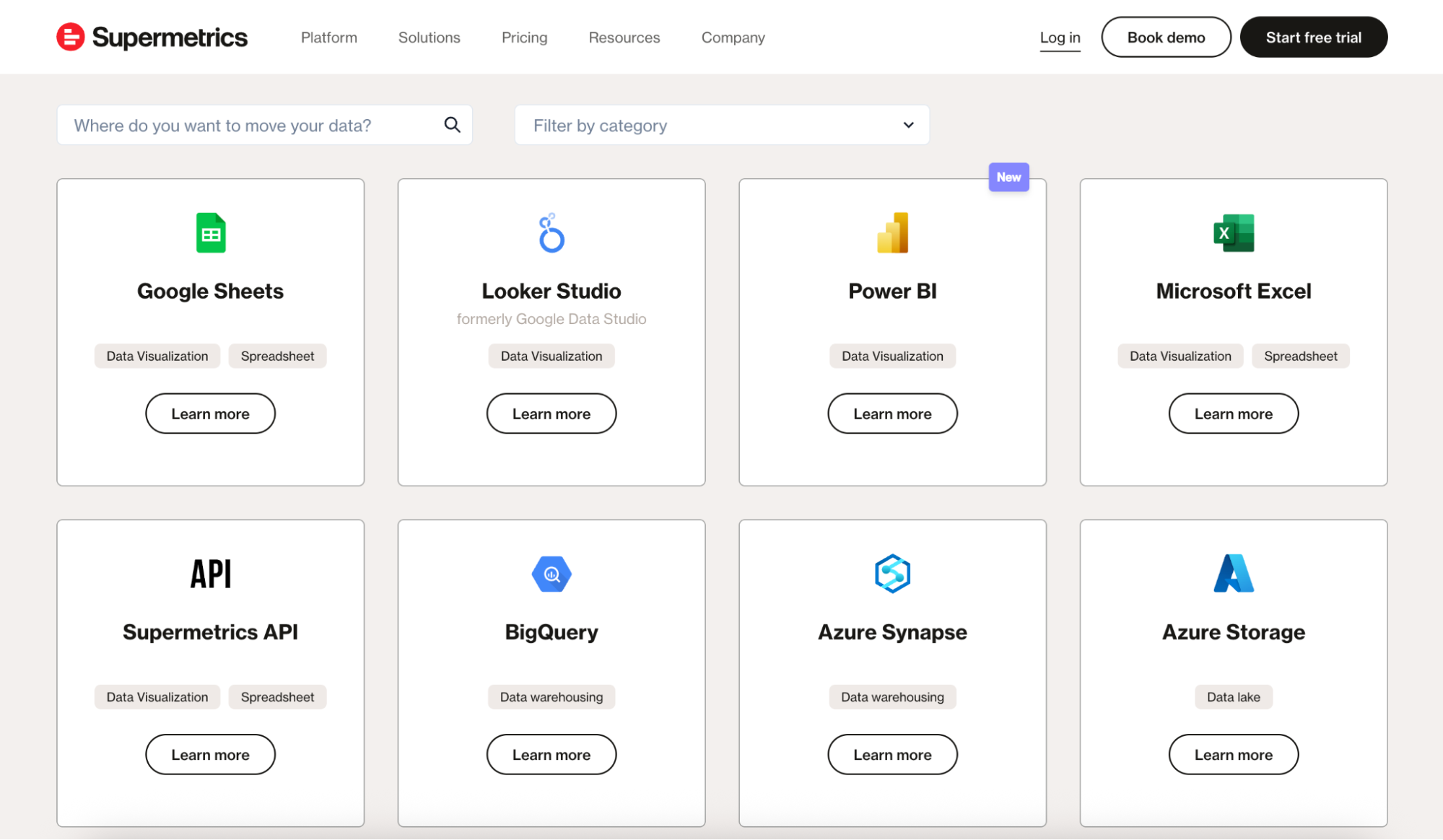Screen dimensions: 1443x840
Task: Click the Supermetrics logo
Action: click(x=151, y=37)
